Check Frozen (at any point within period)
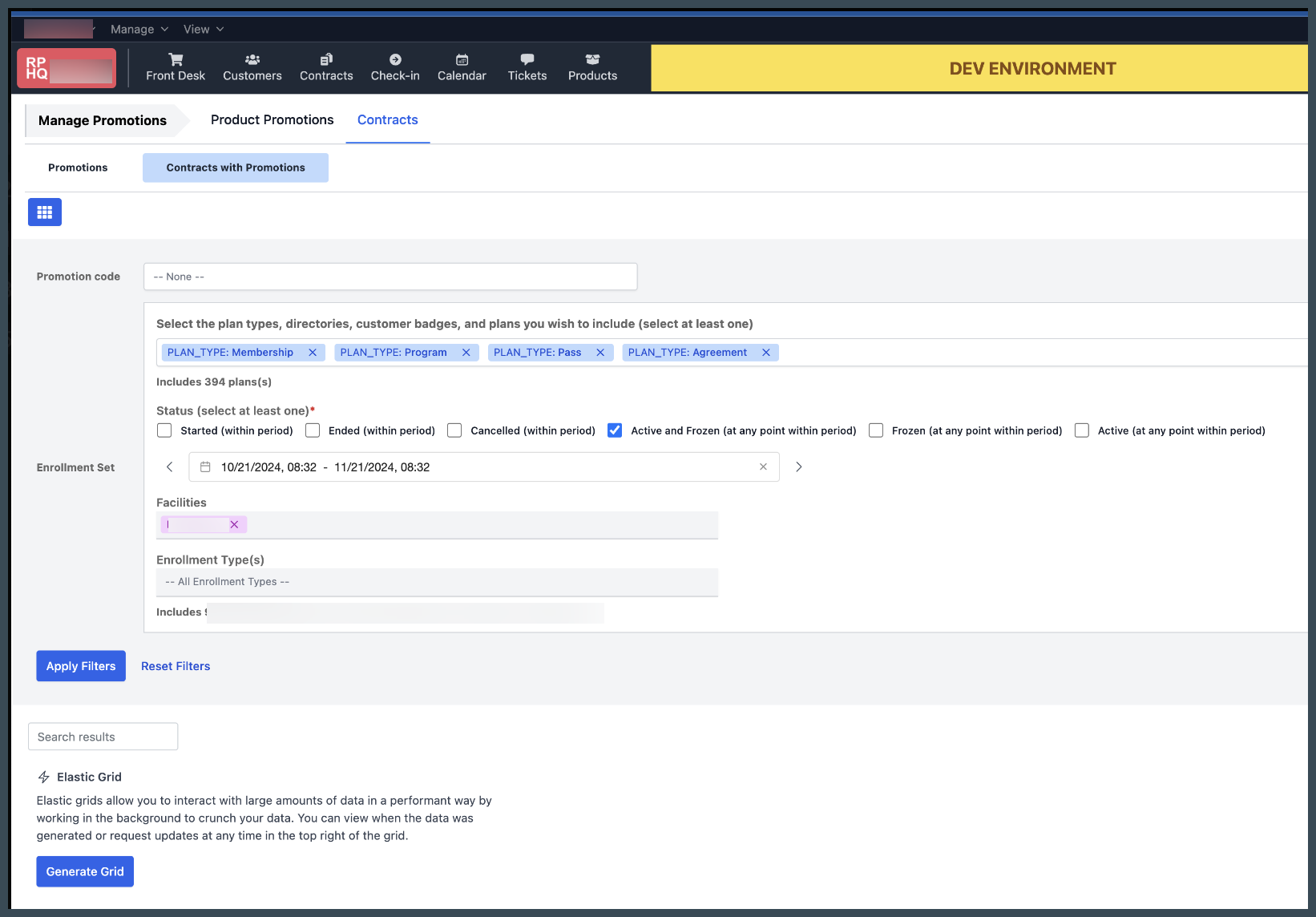Screen dimensions: 1316x917 click(876, 430)
